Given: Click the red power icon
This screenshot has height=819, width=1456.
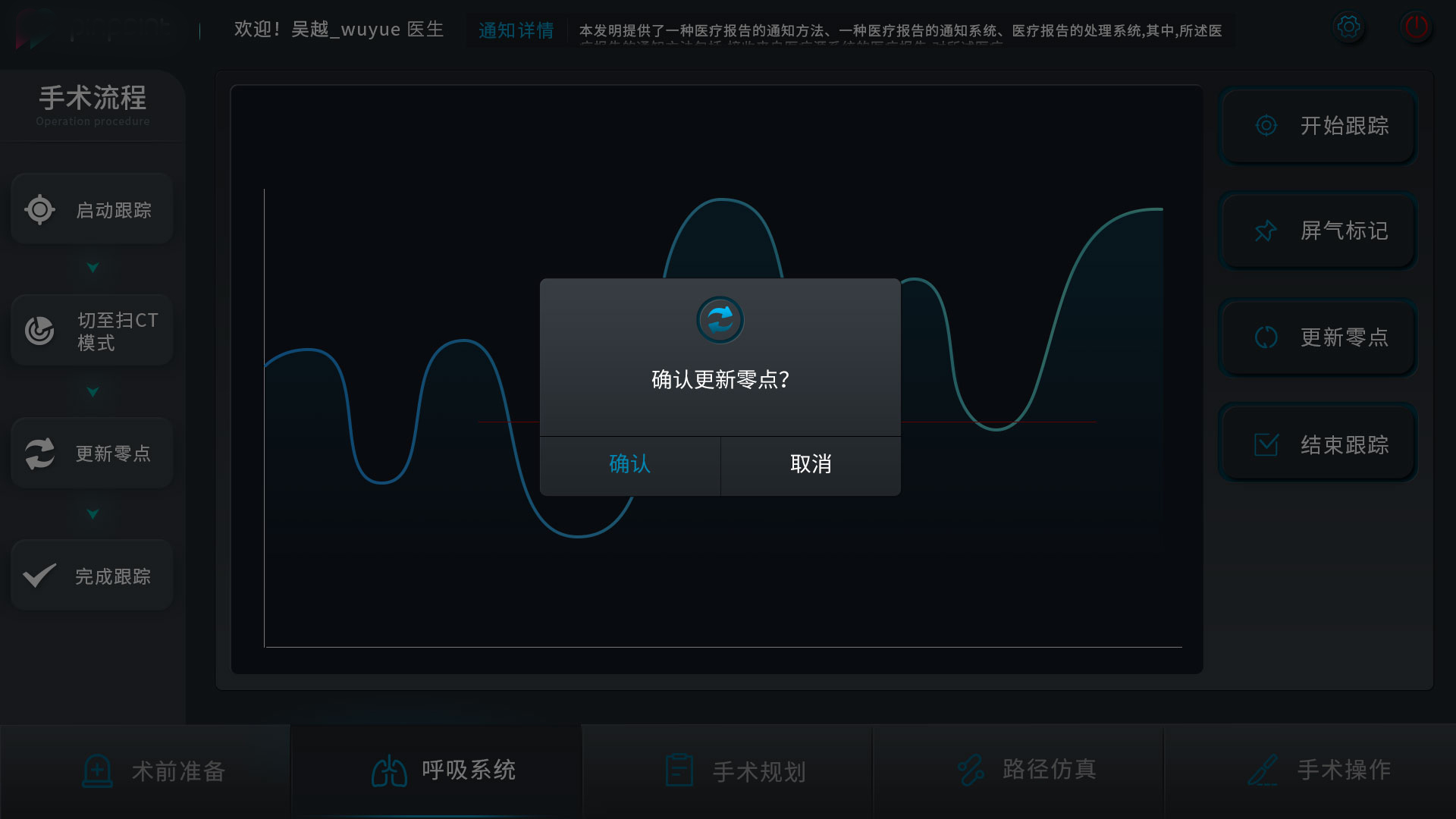Looking at the screenshot, I should tap(1416, 27).
